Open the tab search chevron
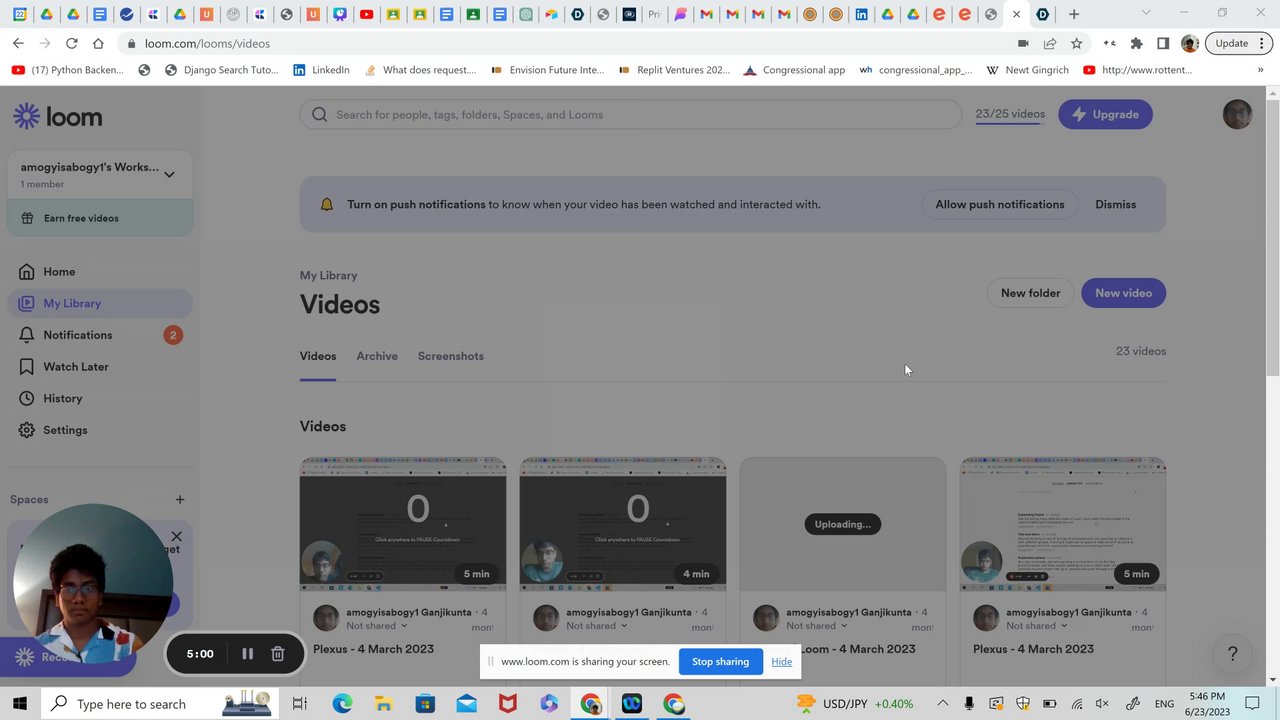 pyautogui.click(x=1146, y=13)
